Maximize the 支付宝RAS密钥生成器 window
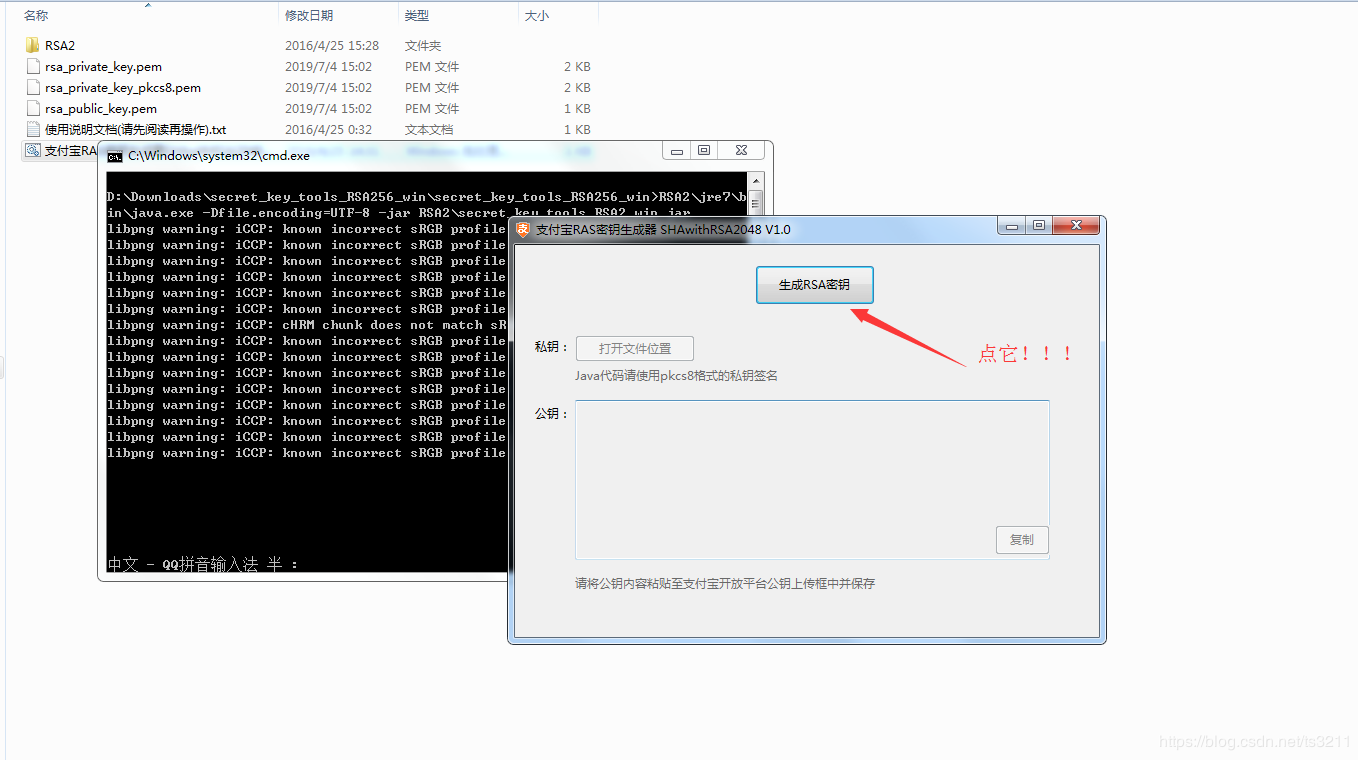Image resolution: width=1358 pixels, height=760 pixels. 1039,226
